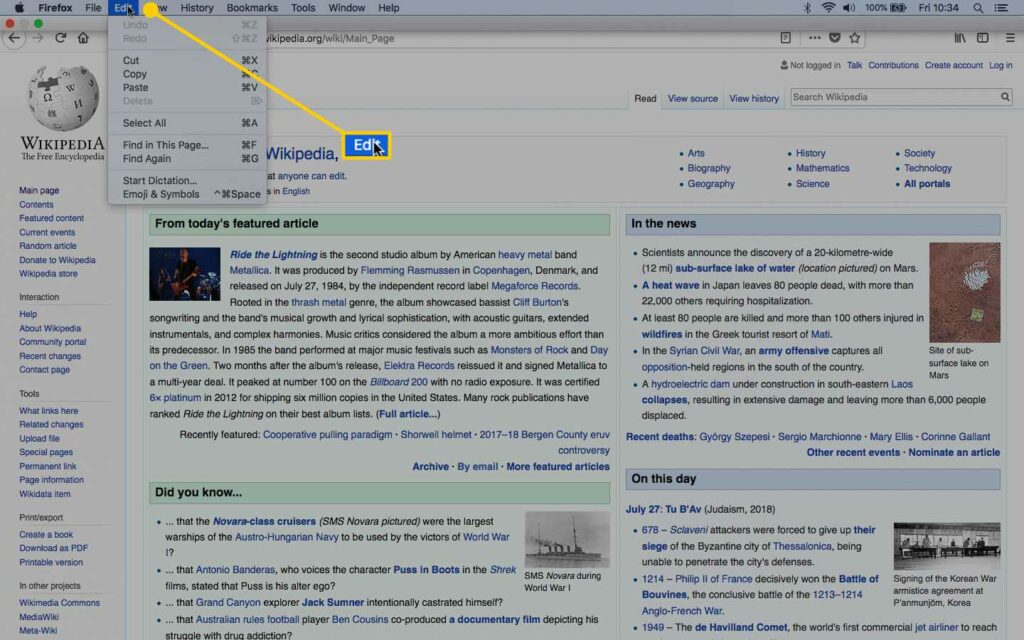Open the Firefox hamburger menu
Image resolution: width=1024 pixels, height=640 pixels.
tap(1009, 38)
